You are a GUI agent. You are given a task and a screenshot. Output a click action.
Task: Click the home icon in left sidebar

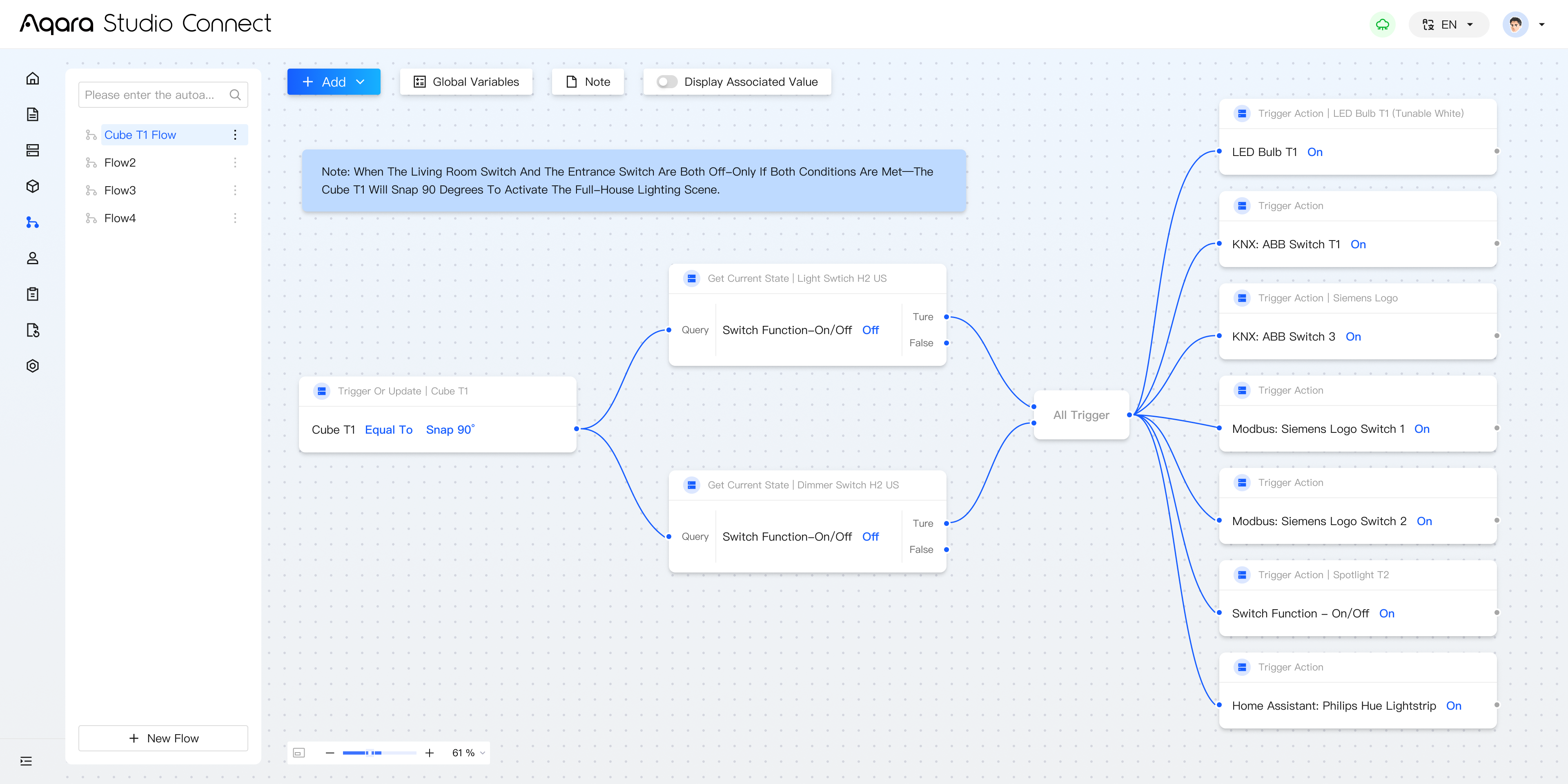(33, 78)
